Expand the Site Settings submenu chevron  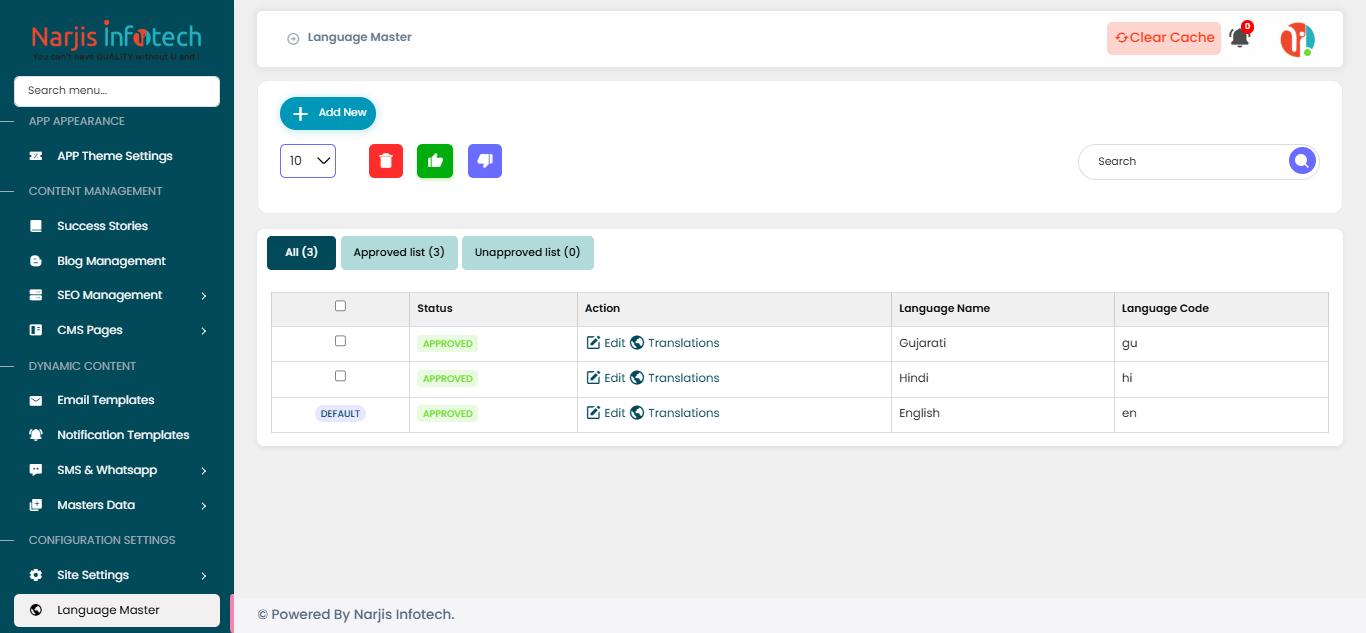click(x=204, y=576)
